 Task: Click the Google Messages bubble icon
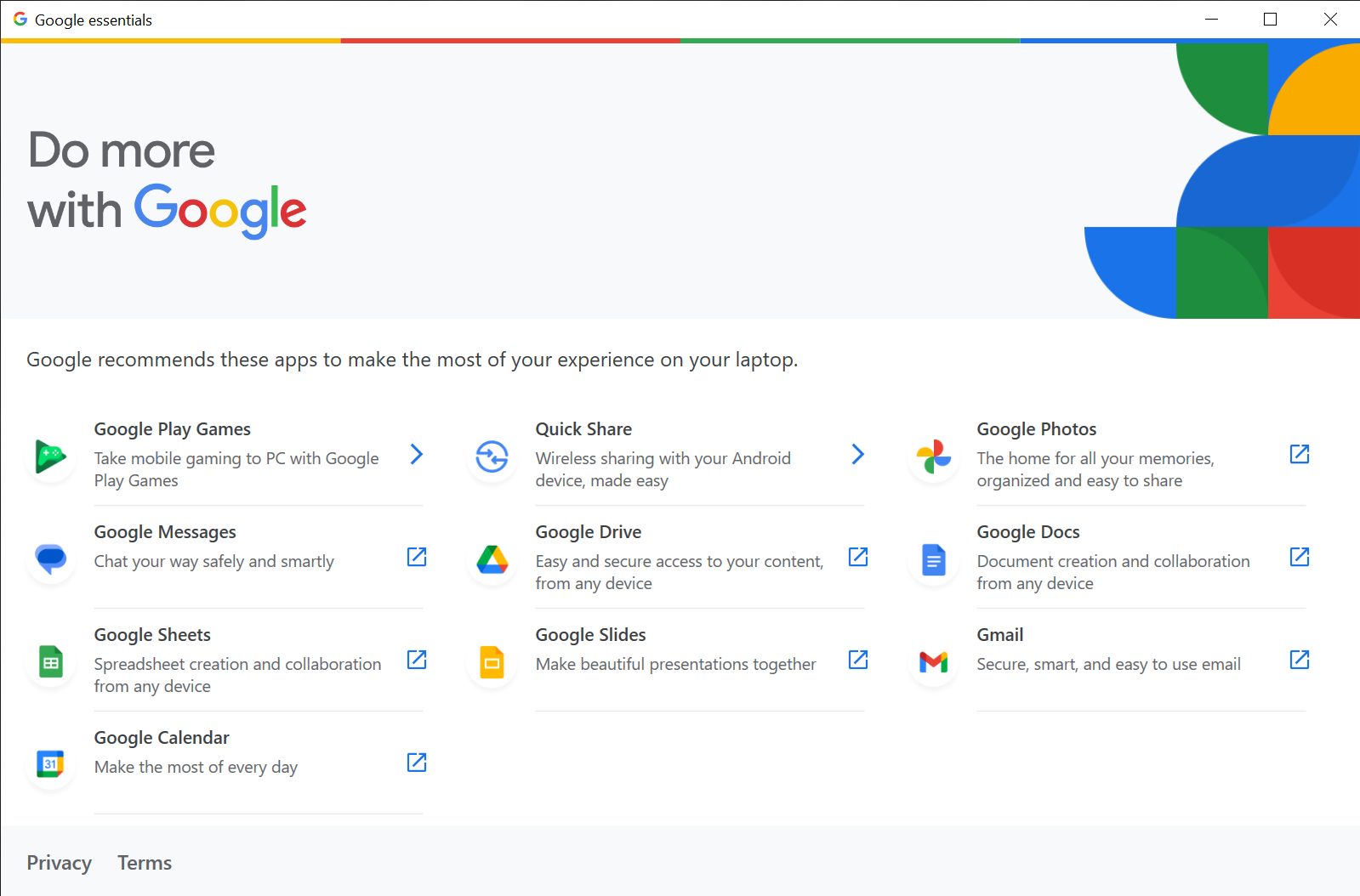pyautogui.click(x=51, y=559)
